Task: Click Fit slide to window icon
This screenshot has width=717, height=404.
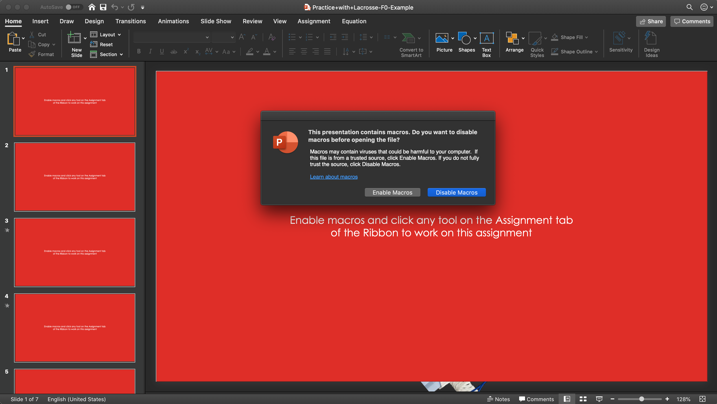Action: tap(702, 399)
